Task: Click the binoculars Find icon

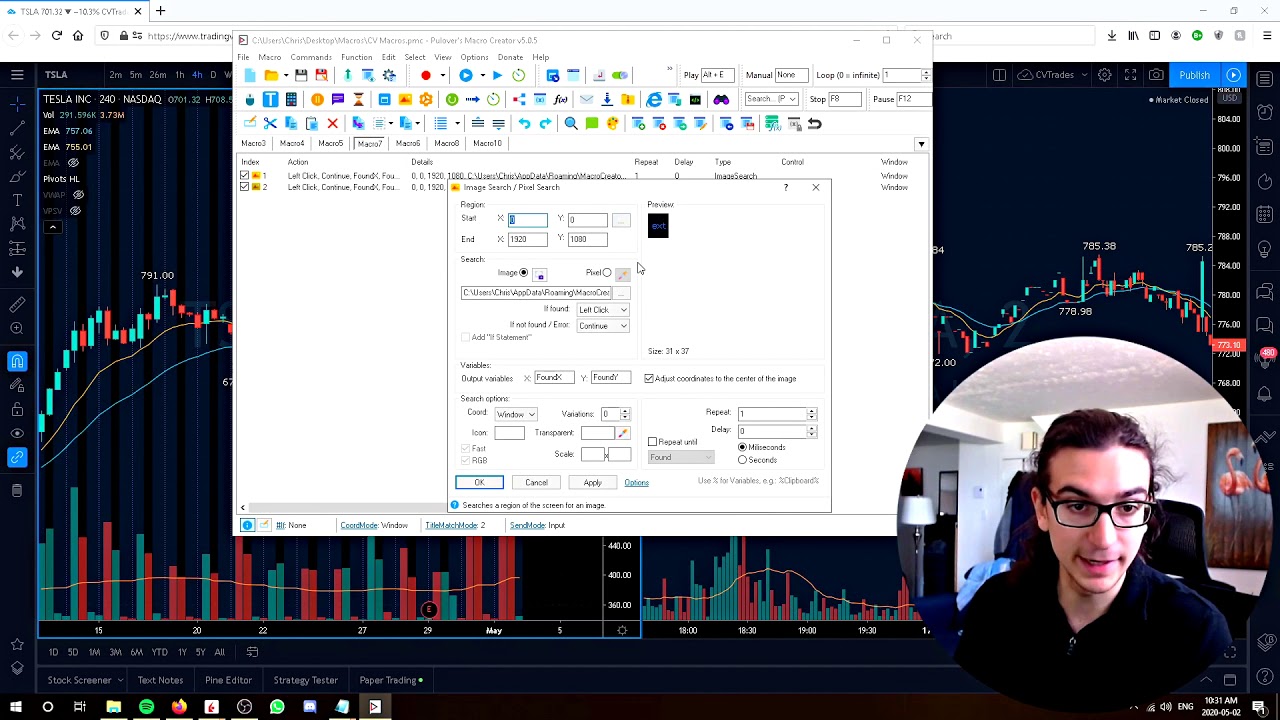Action: click(721, 99)
